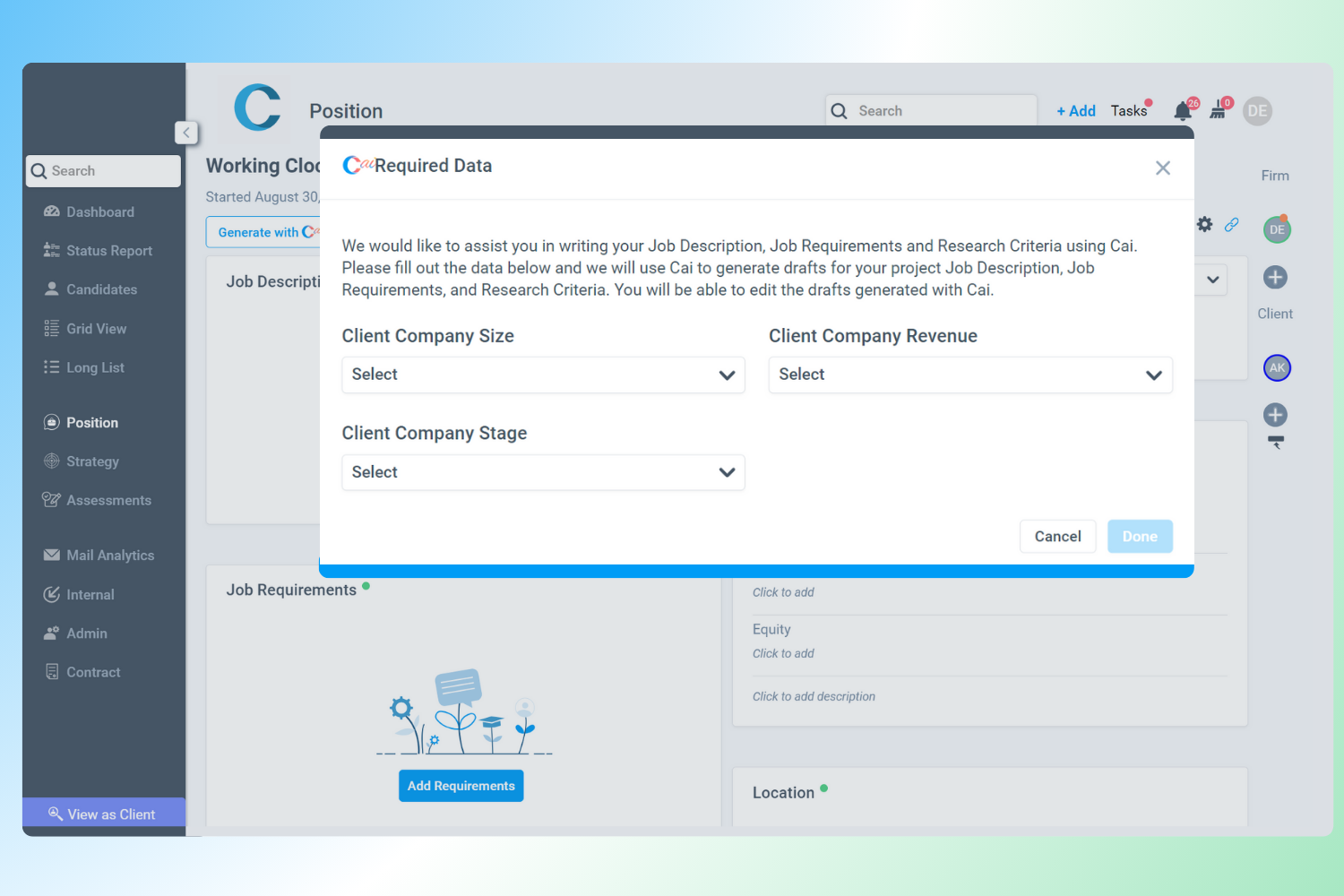Image resolution: width=1344 pixels, height=896 pixels.
Task: Switch to Grid View
Action: [86, 329]
